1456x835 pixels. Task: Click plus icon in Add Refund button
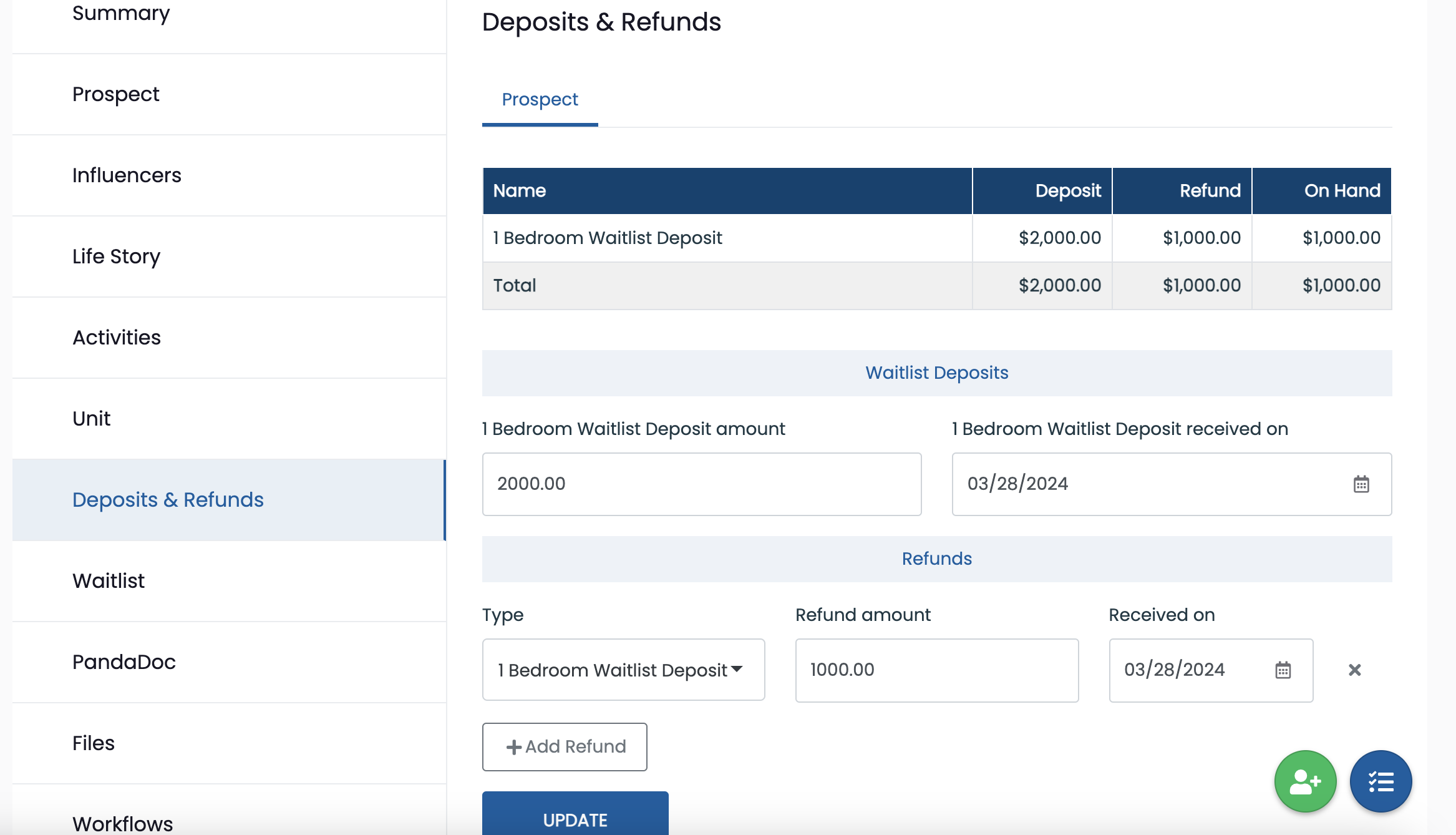tap(513, 747)
